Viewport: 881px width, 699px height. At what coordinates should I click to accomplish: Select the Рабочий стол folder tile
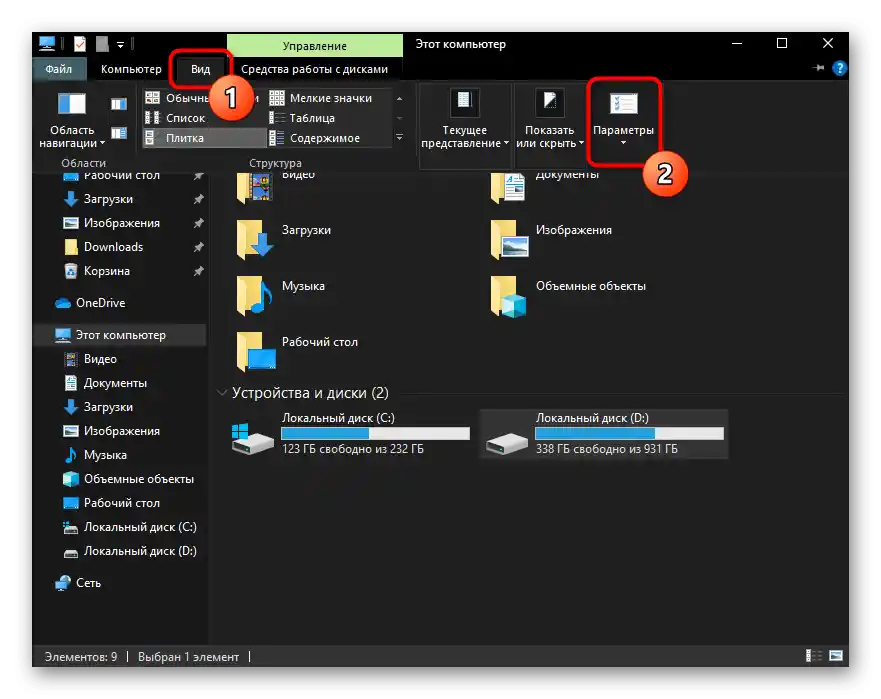pos(297,351)
